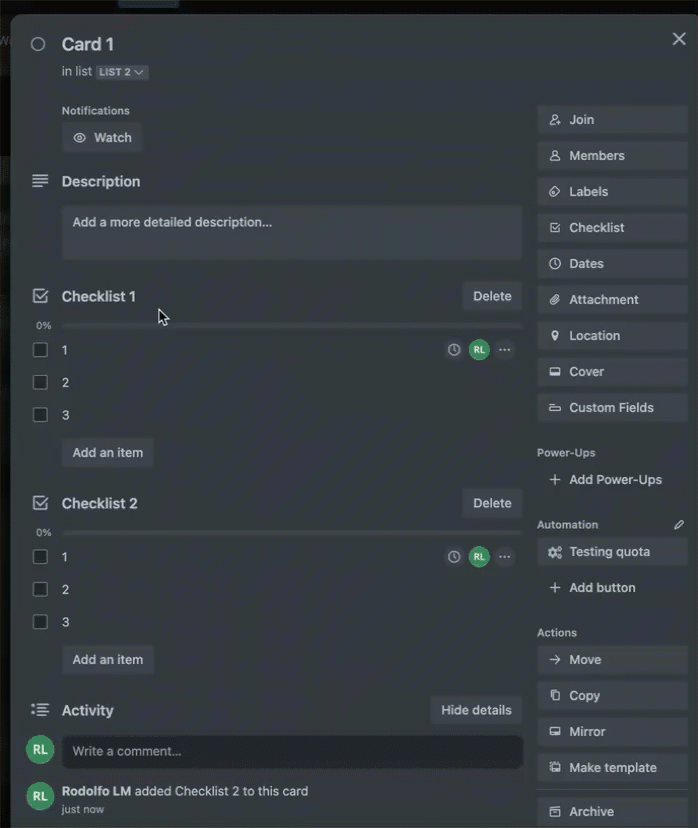Viewport: 698px width, 828px height.
Task: Click Add an item under Checklist 2
Action: 108,660
